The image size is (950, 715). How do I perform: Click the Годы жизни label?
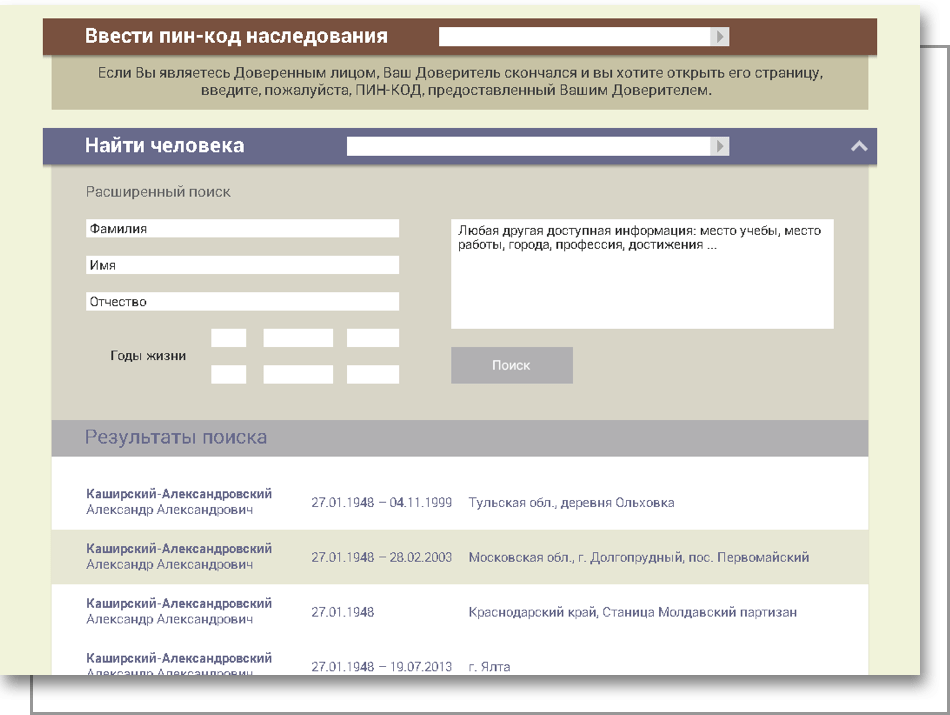(x=148, y=356)
